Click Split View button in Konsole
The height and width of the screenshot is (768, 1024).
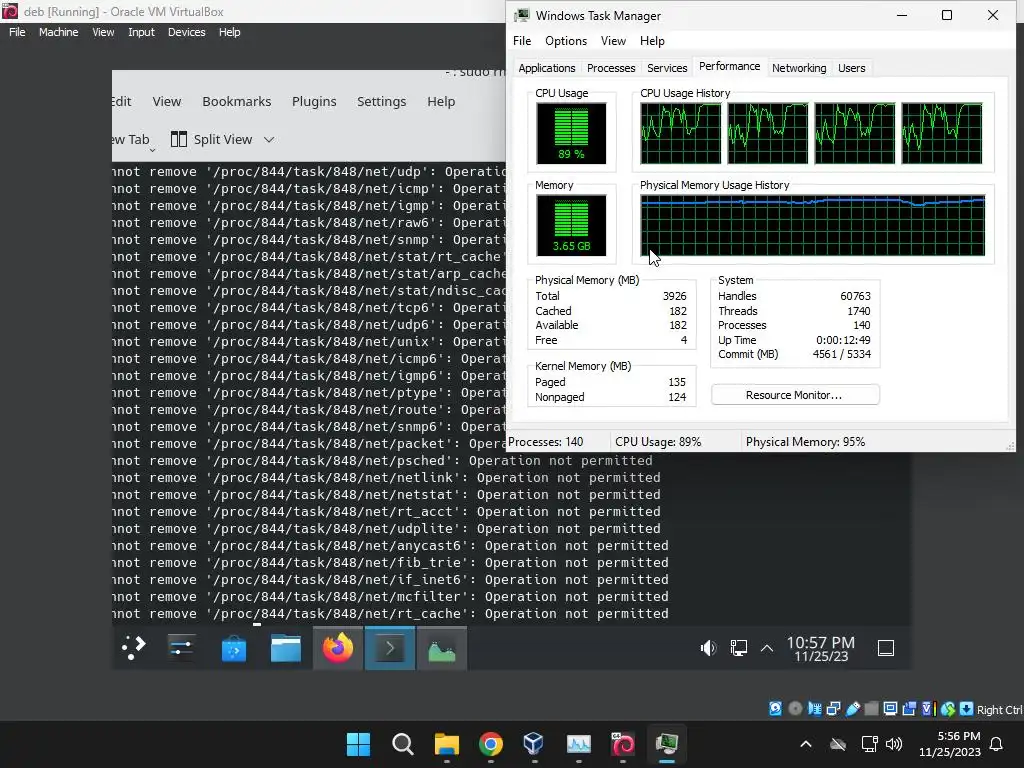[212, 139]
